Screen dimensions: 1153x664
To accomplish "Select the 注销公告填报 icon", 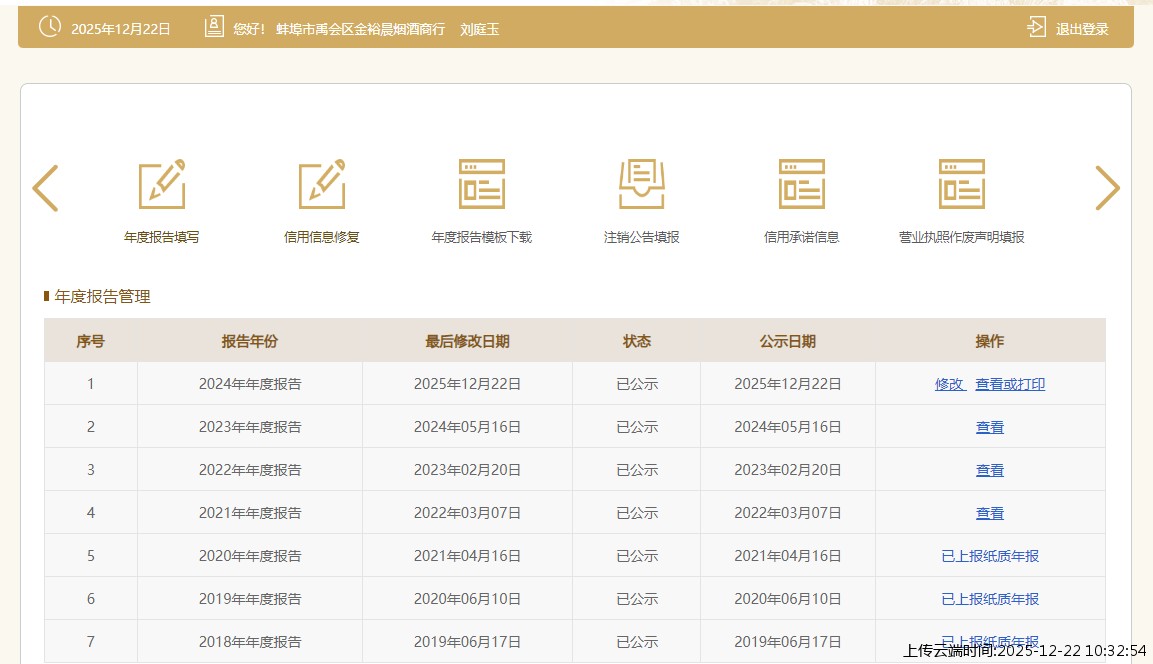I will click(641, 185).
